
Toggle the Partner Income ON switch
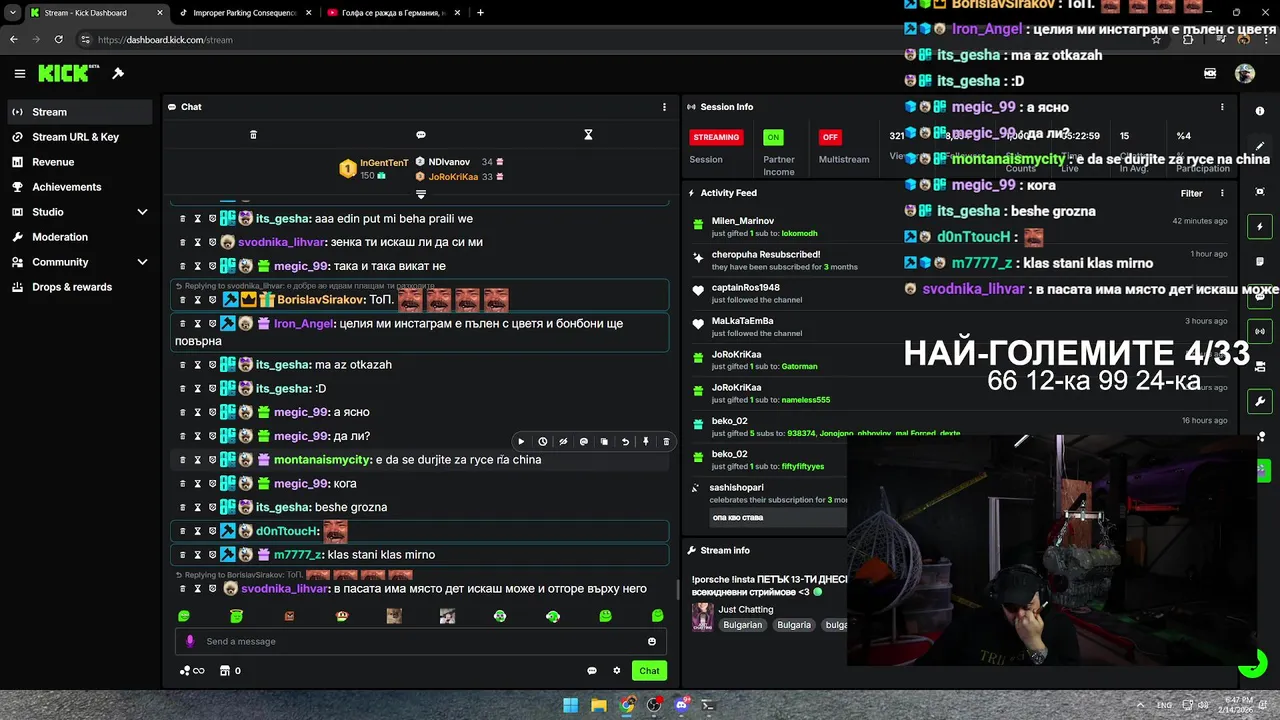click(x=773, y=137)
